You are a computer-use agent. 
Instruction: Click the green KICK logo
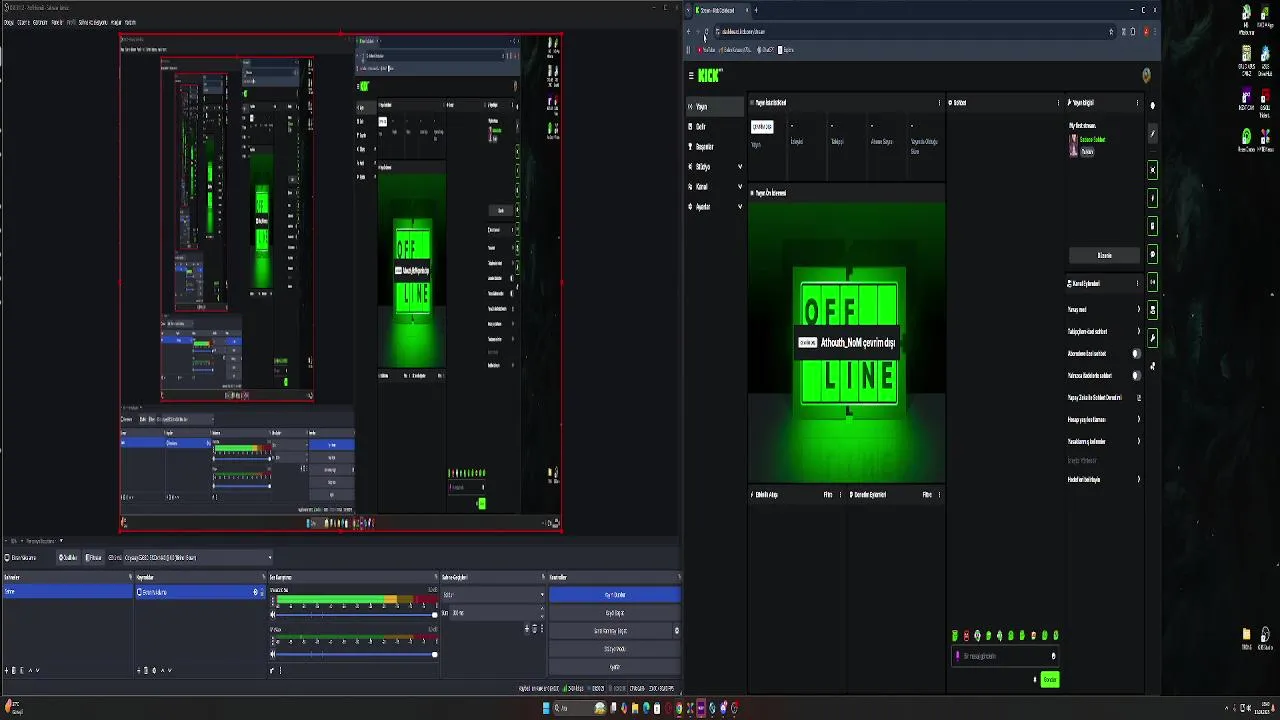click(x=709, y=75)
